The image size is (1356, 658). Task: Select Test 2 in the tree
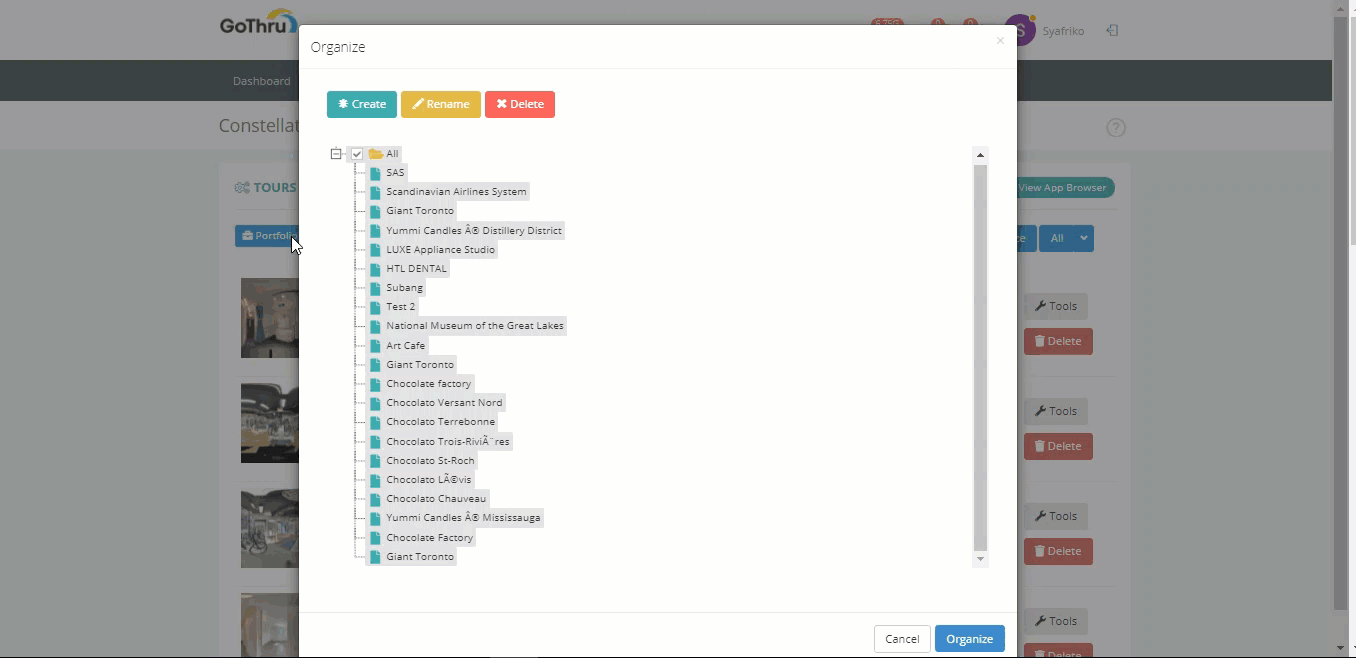coord(400,307)
